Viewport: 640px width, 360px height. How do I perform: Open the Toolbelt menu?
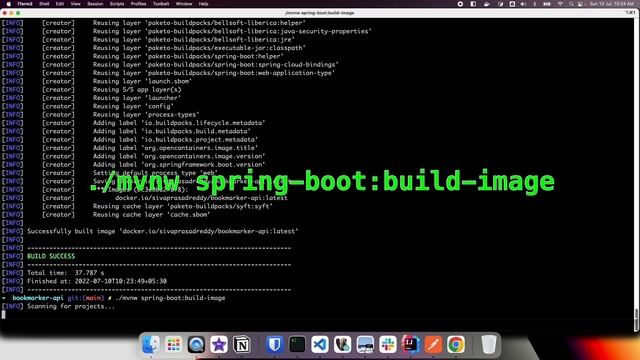161,4
